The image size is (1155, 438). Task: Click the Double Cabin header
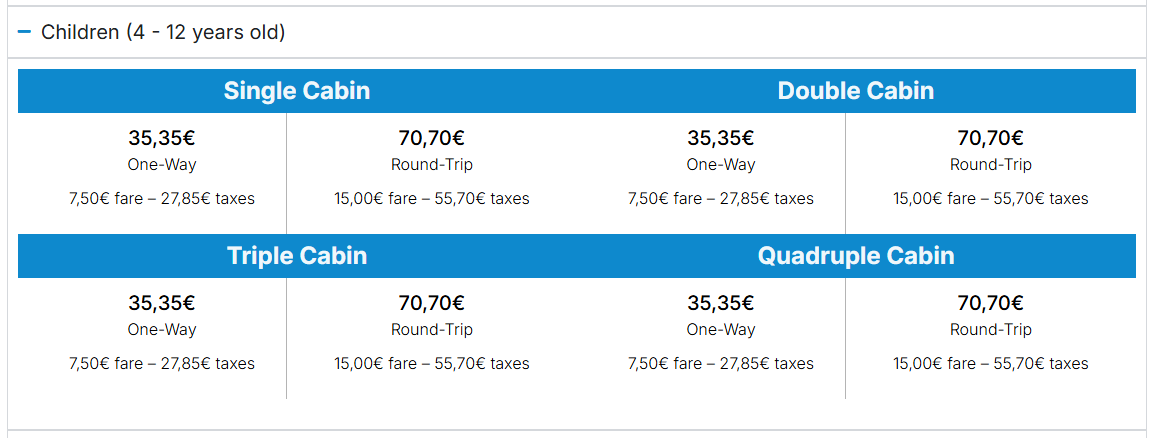[x=855, y=91]
